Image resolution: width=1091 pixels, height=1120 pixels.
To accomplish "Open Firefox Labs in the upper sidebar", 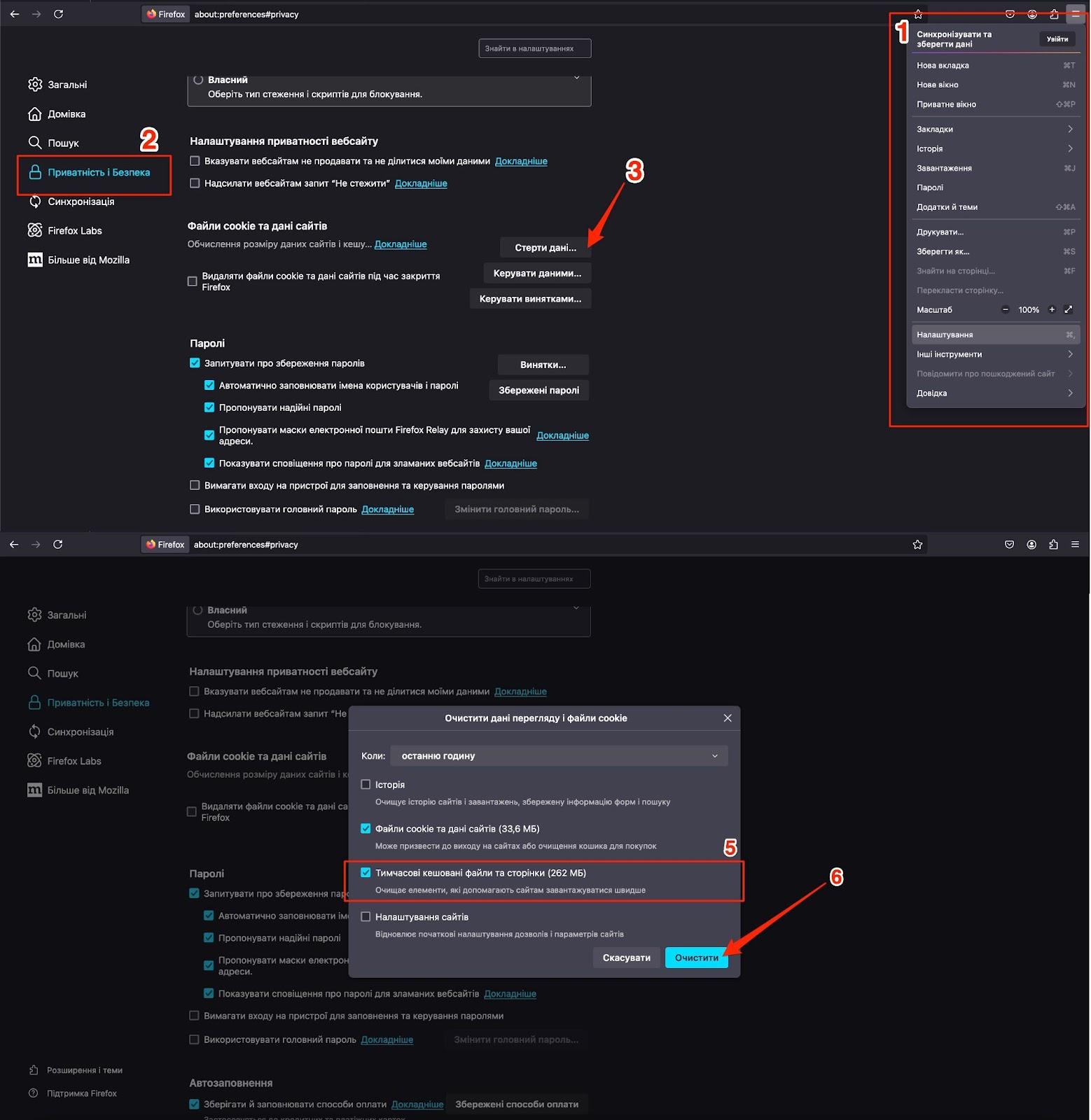I will pyautogui.click(x=64, y=230).
